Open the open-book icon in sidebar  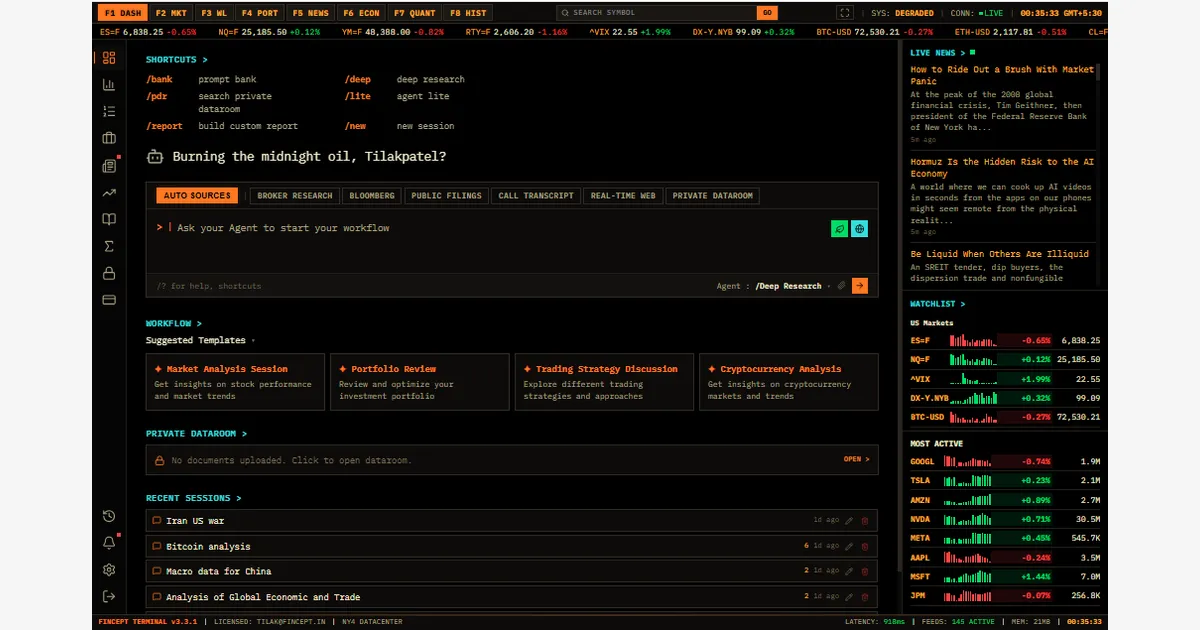click(109, 220)
